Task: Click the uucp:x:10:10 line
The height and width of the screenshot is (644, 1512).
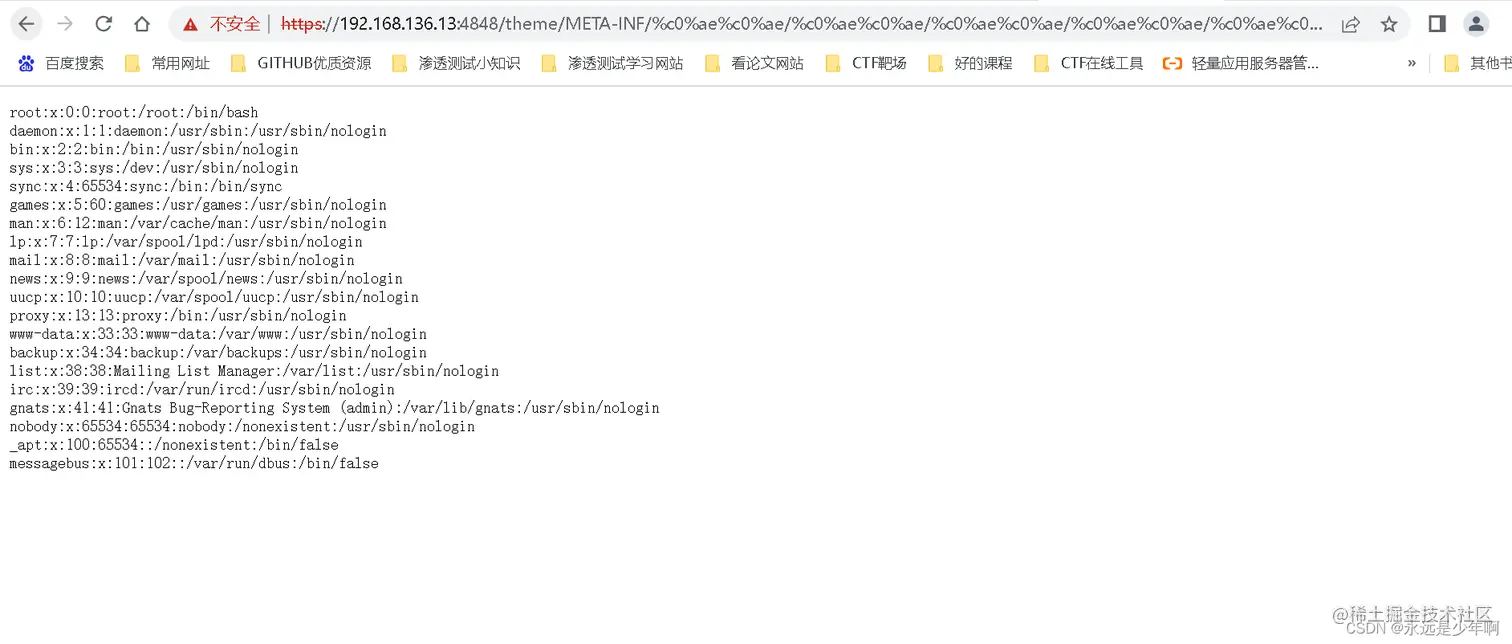Action: coord(214,297)
